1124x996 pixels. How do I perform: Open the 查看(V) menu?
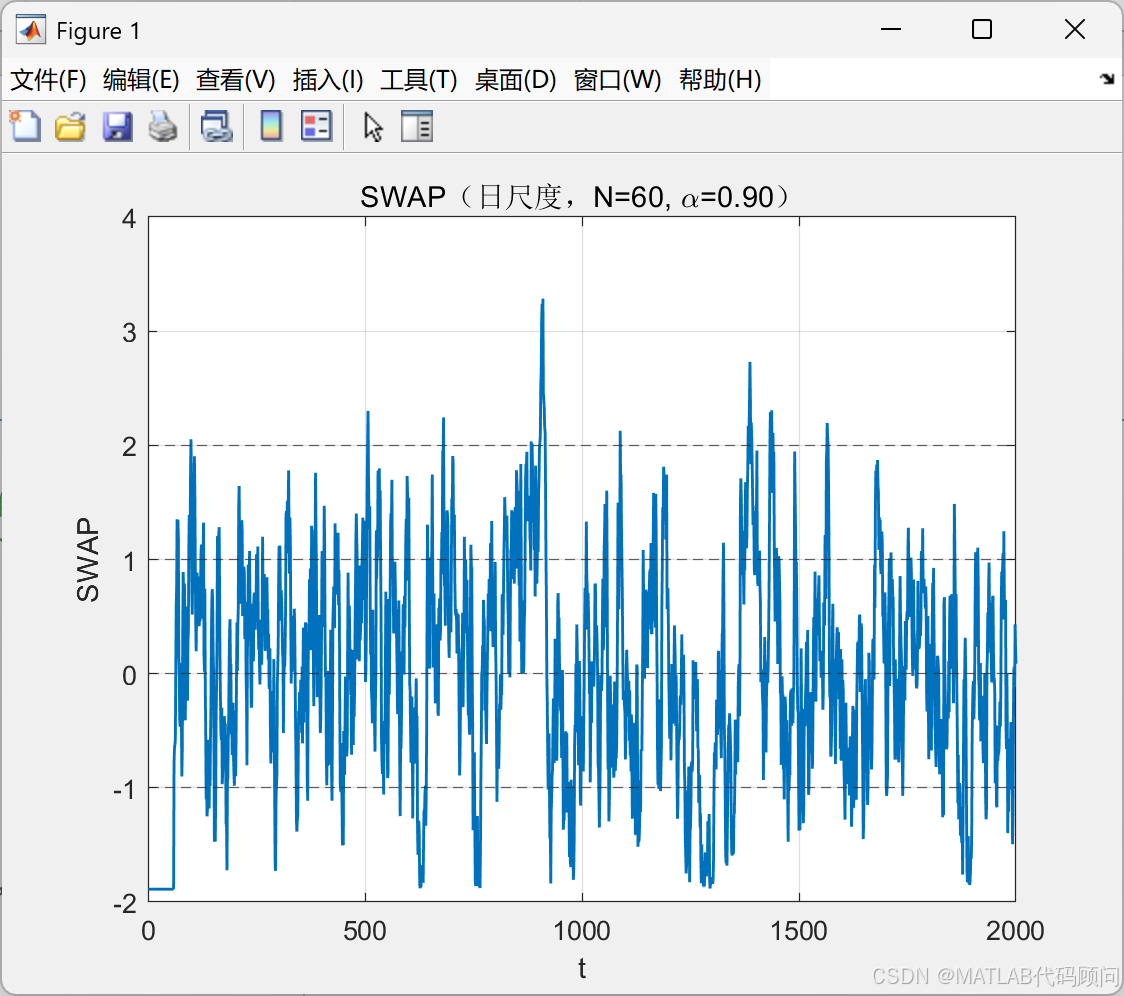236,80
